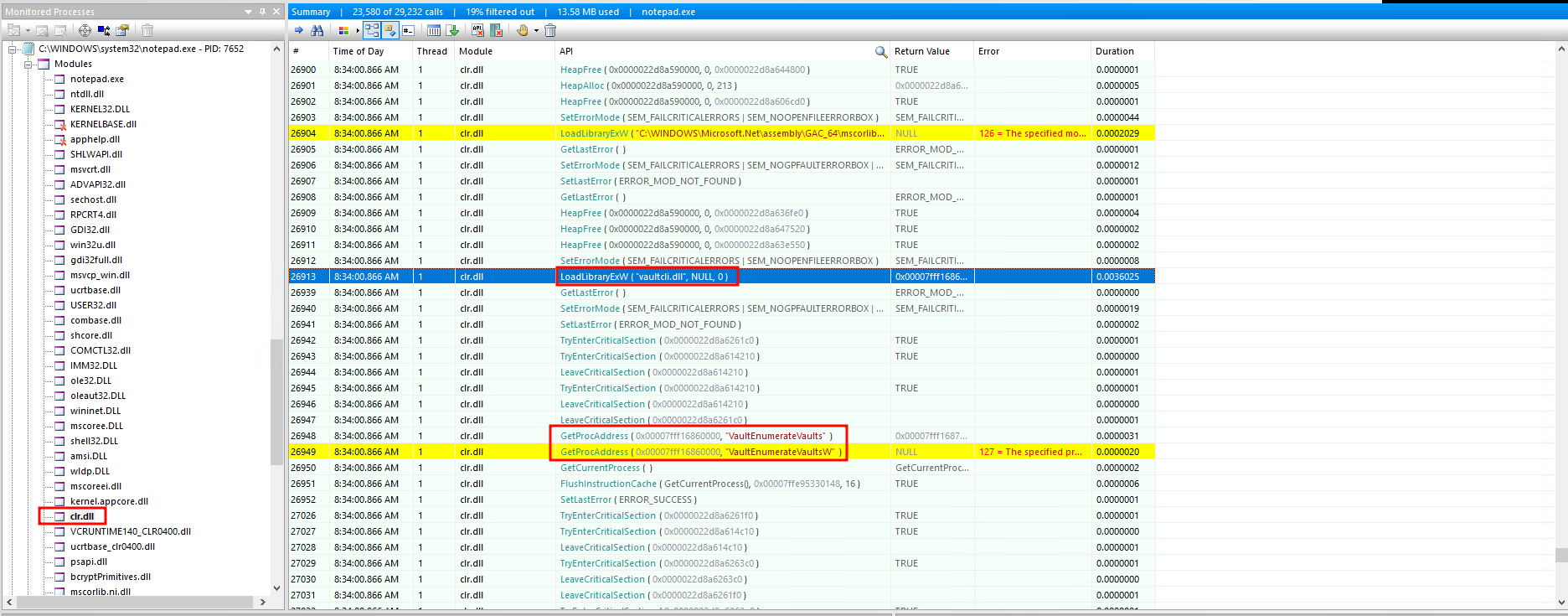Click the modules tree horizontal scrollbar thumb
The height and width of the screenshot is (616, 1568).
pyautogui.click(x=135, y=602)
